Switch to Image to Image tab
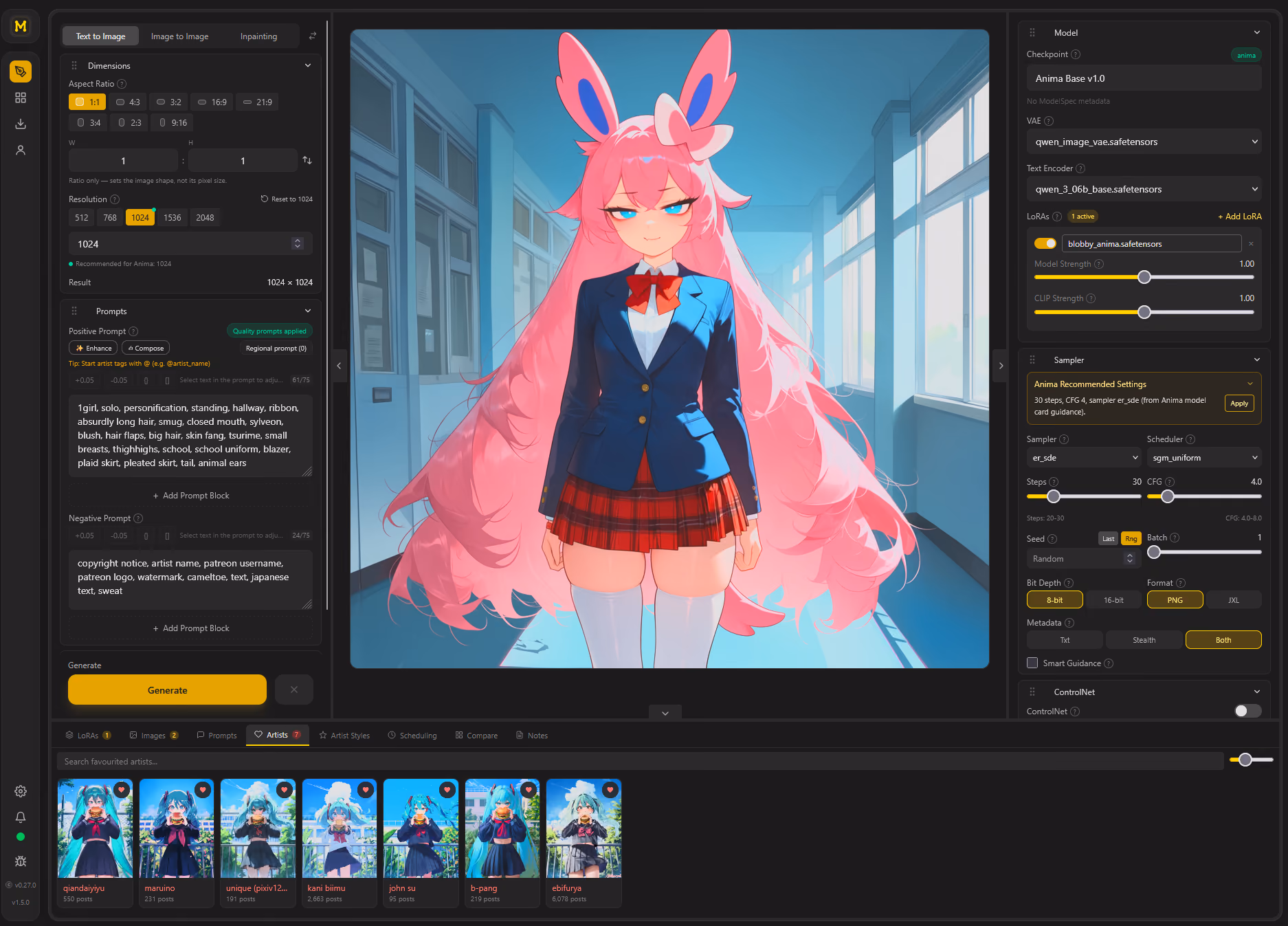 pyautogui.click(x=179, y=36)
